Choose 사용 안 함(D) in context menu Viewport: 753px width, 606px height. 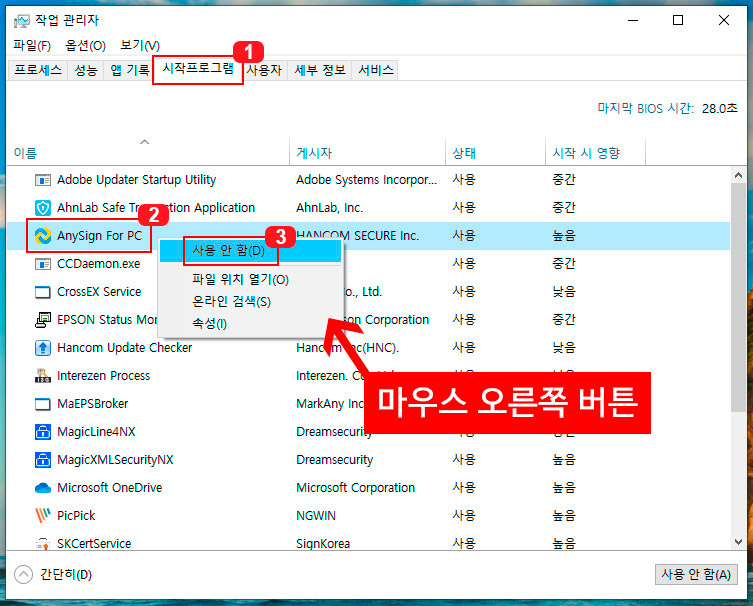(250, 251)
